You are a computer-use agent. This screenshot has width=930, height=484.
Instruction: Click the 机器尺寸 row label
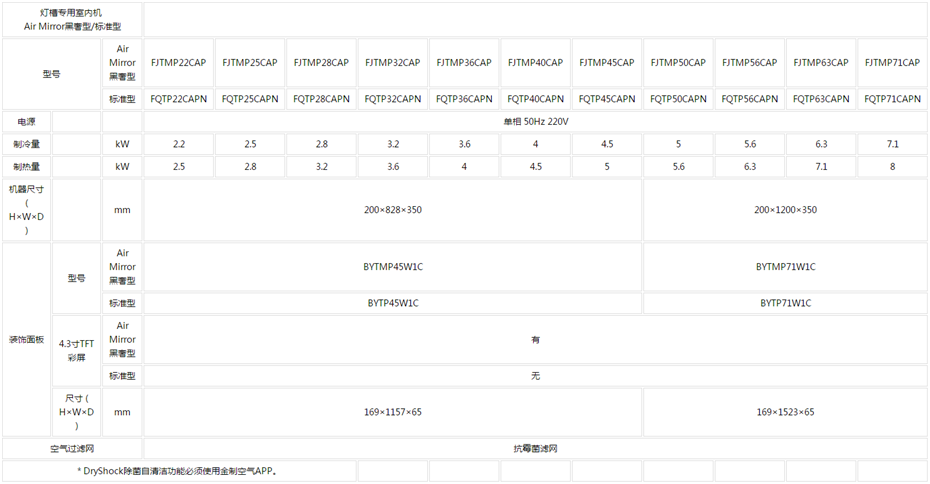tap(27, 210)
